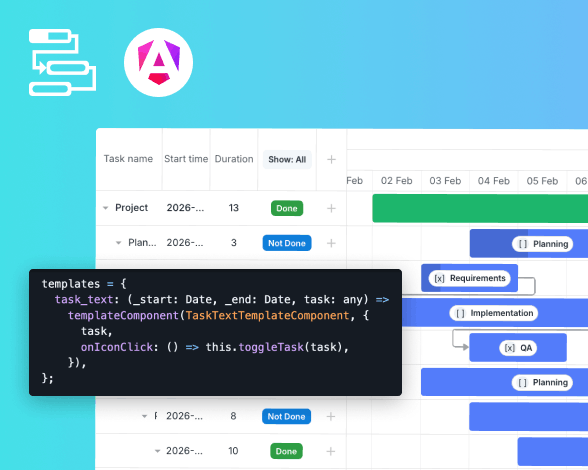Click Plan... row duration value 3

point(234,243)
